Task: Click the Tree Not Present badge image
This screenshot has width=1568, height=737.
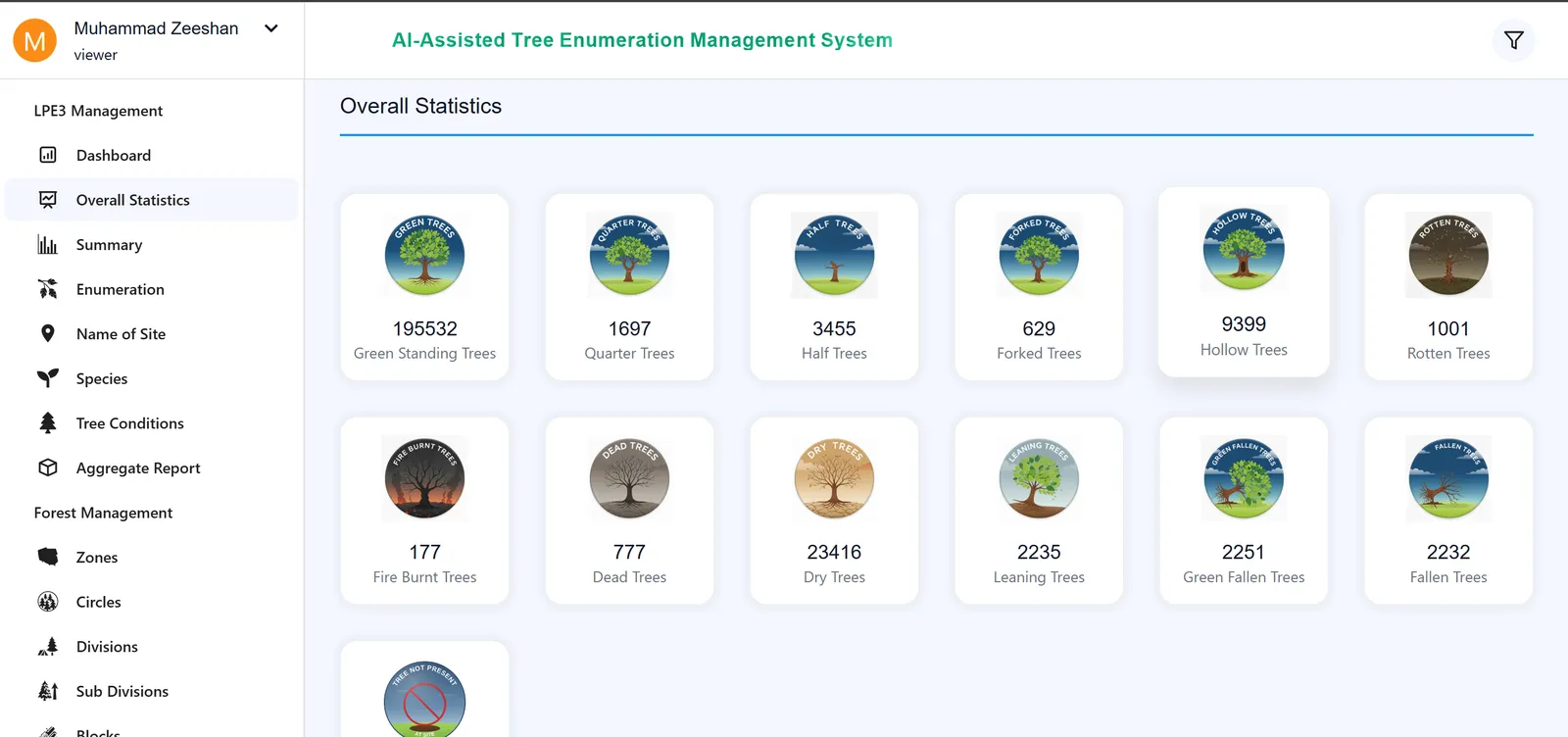Action: pos(424,700)
